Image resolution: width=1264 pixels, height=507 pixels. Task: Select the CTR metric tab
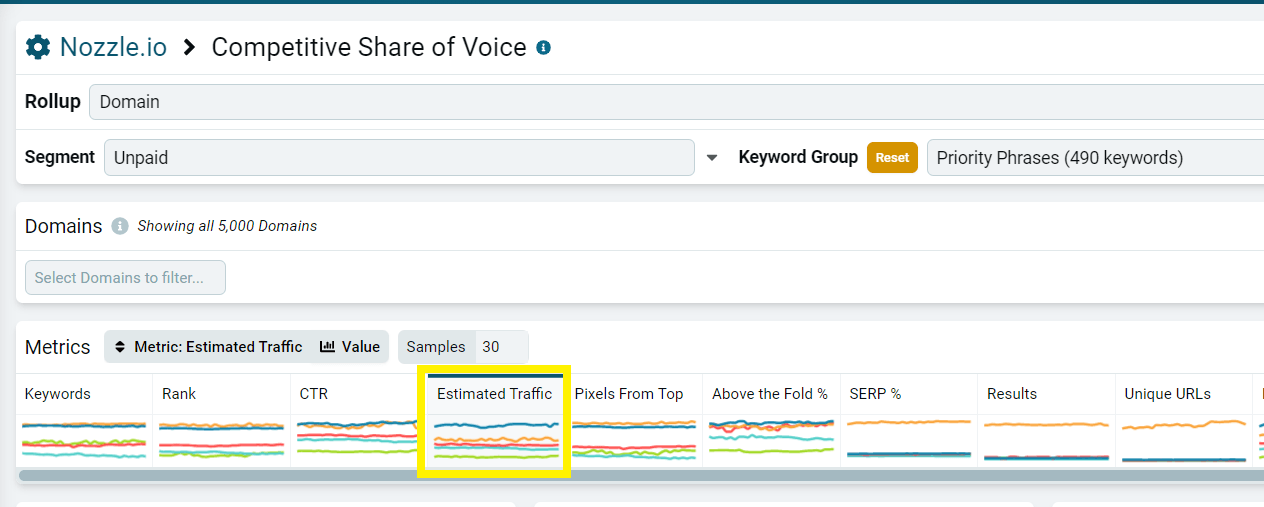314,394
